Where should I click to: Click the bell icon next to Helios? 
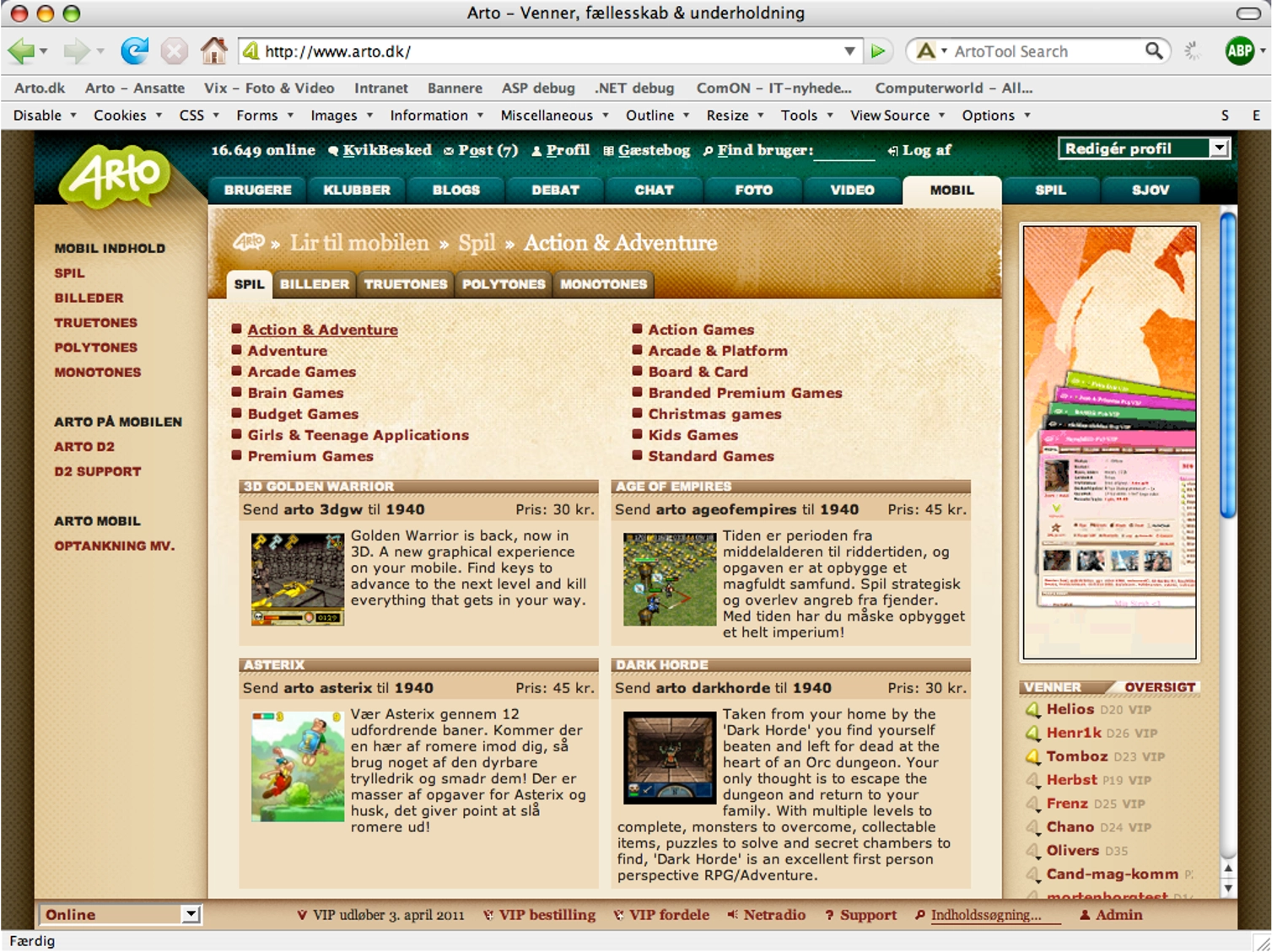1032,710
